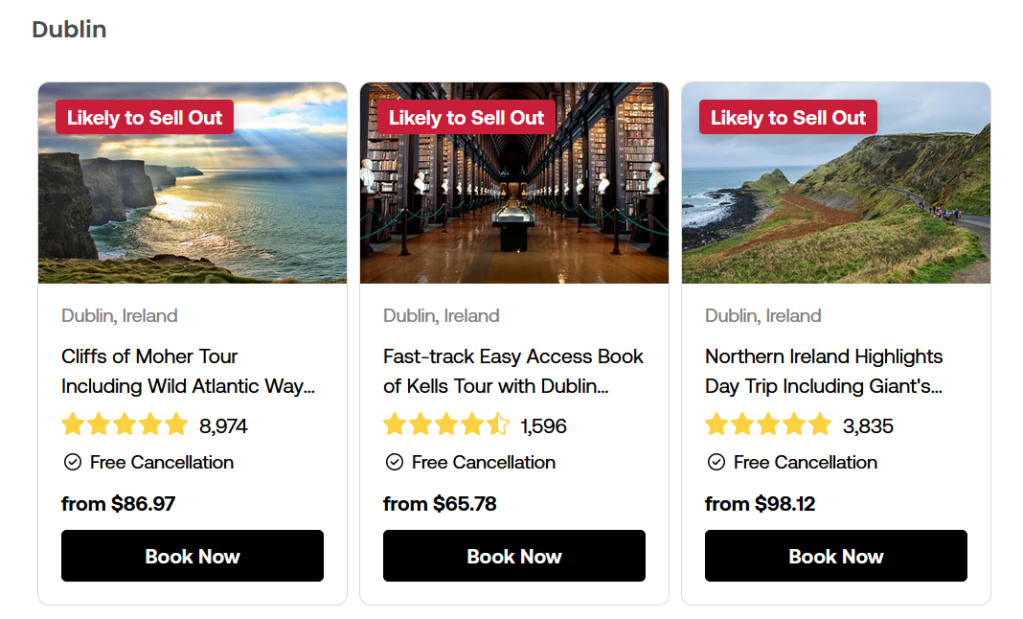
Task: Open the Cliffs of Moher tour photo
Action: click(192, 200)
